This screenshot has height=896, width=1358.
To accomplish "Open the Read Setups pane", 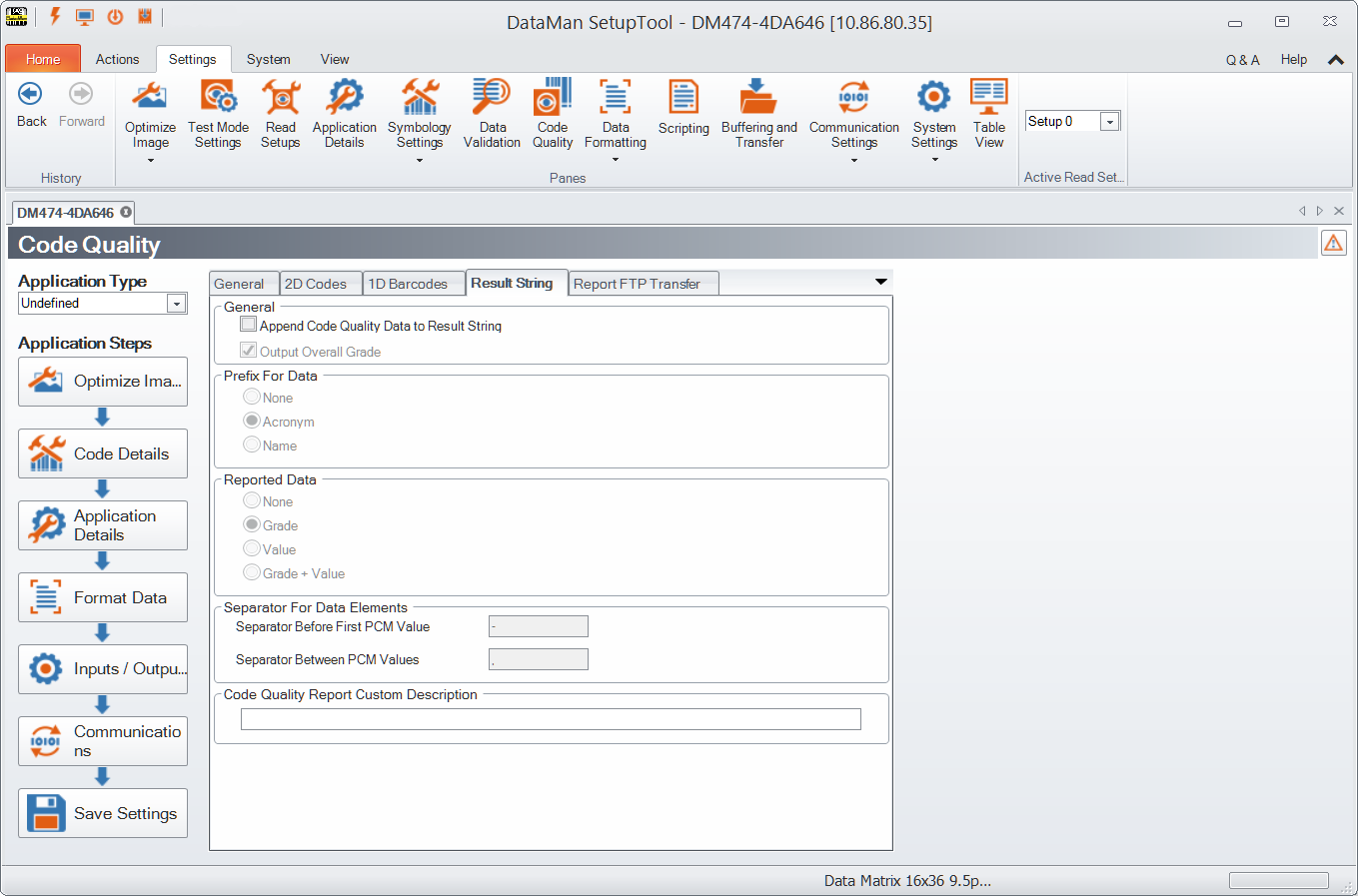I will (x=281, y=115).
